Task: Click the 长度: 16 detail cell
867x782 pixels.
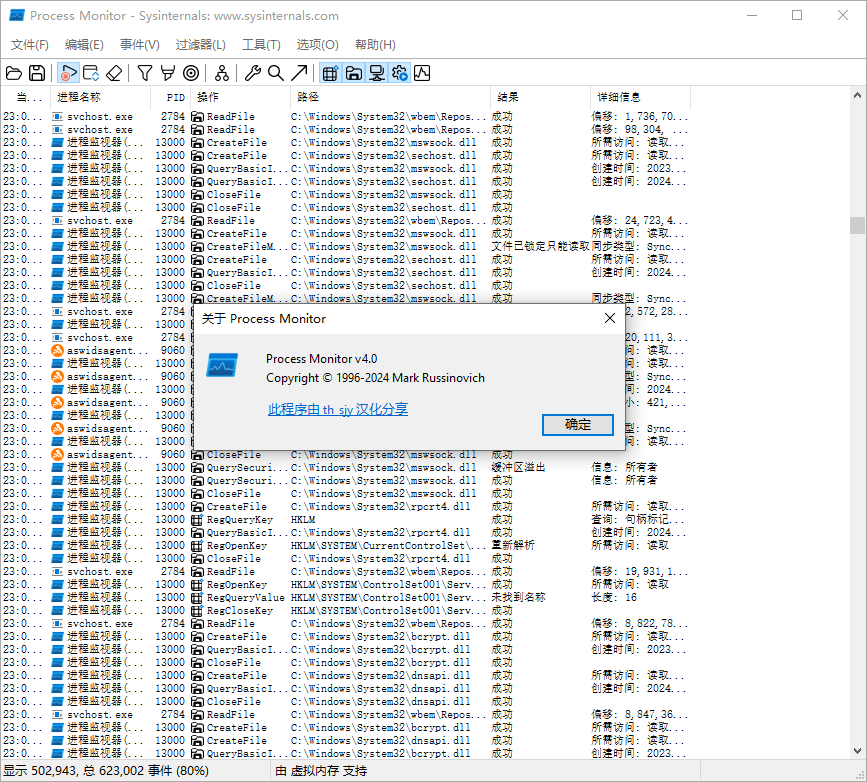Action: 614,598
